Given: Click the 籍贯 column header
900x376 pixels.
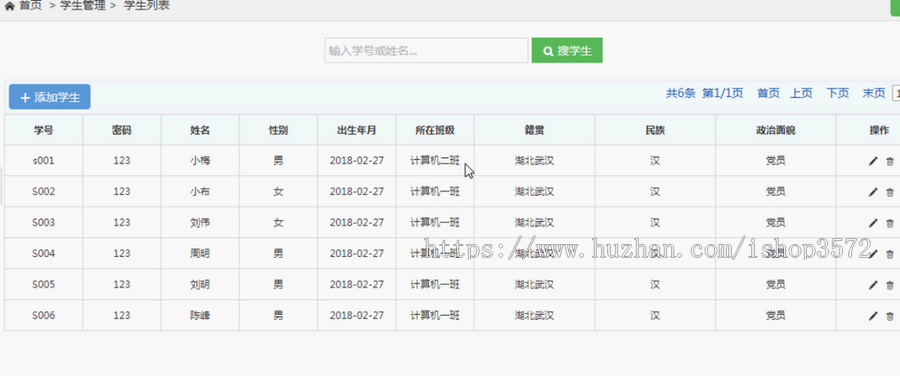Looking at the screenshot, I should (x=534, y=130).
